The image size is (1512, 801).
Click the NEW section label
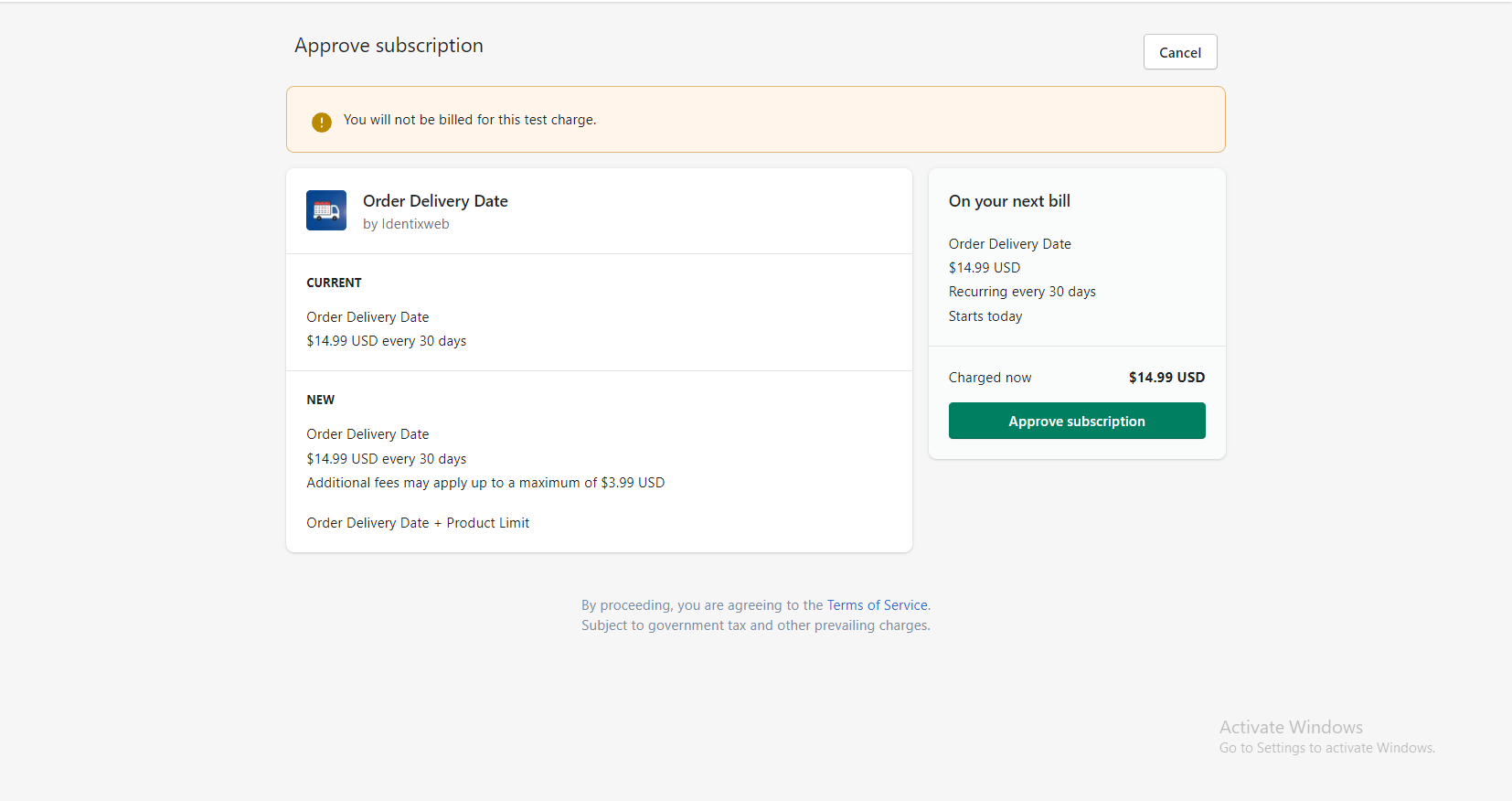(320, 400)
